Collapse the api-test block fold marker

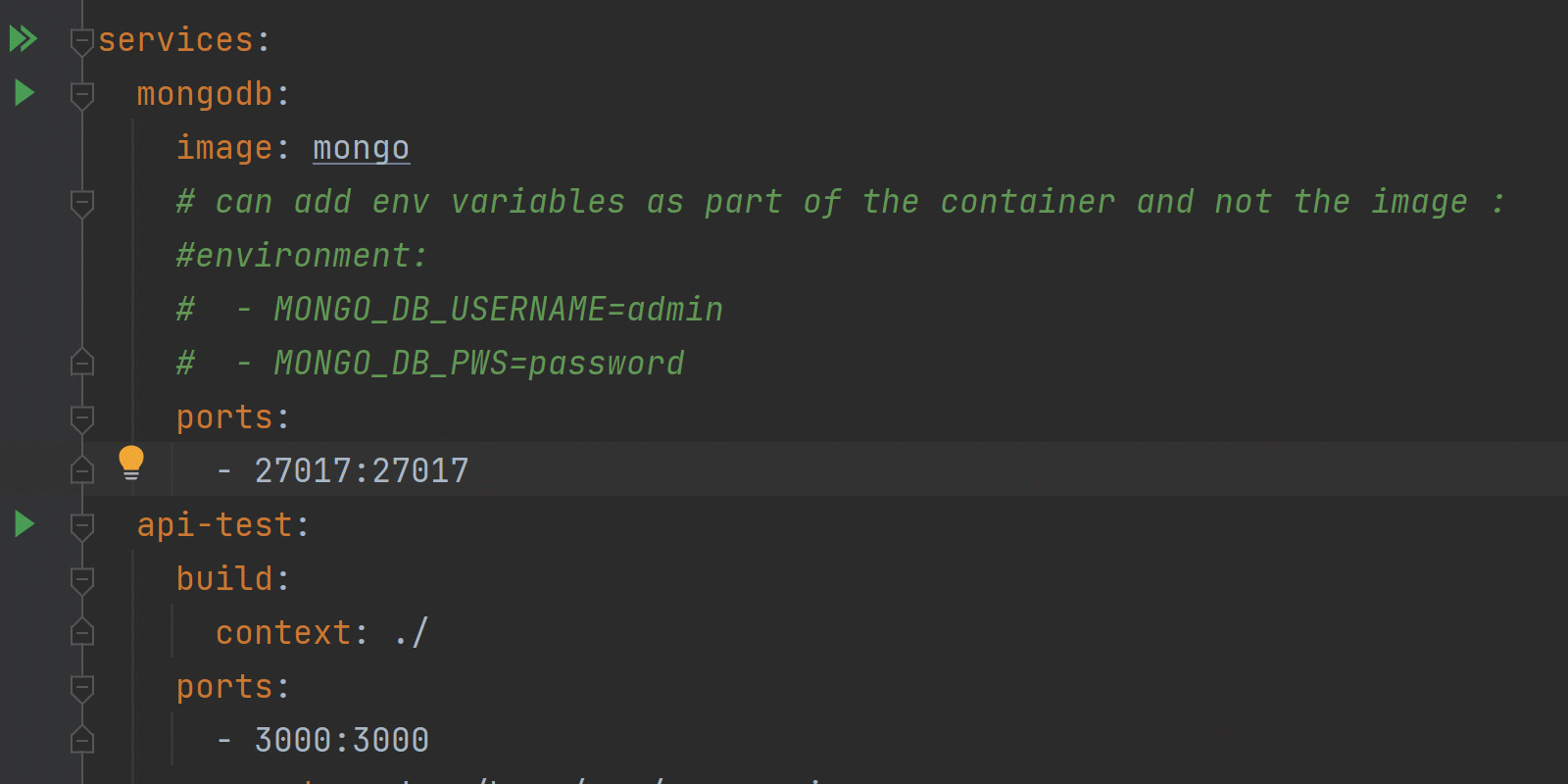point(82,526)
